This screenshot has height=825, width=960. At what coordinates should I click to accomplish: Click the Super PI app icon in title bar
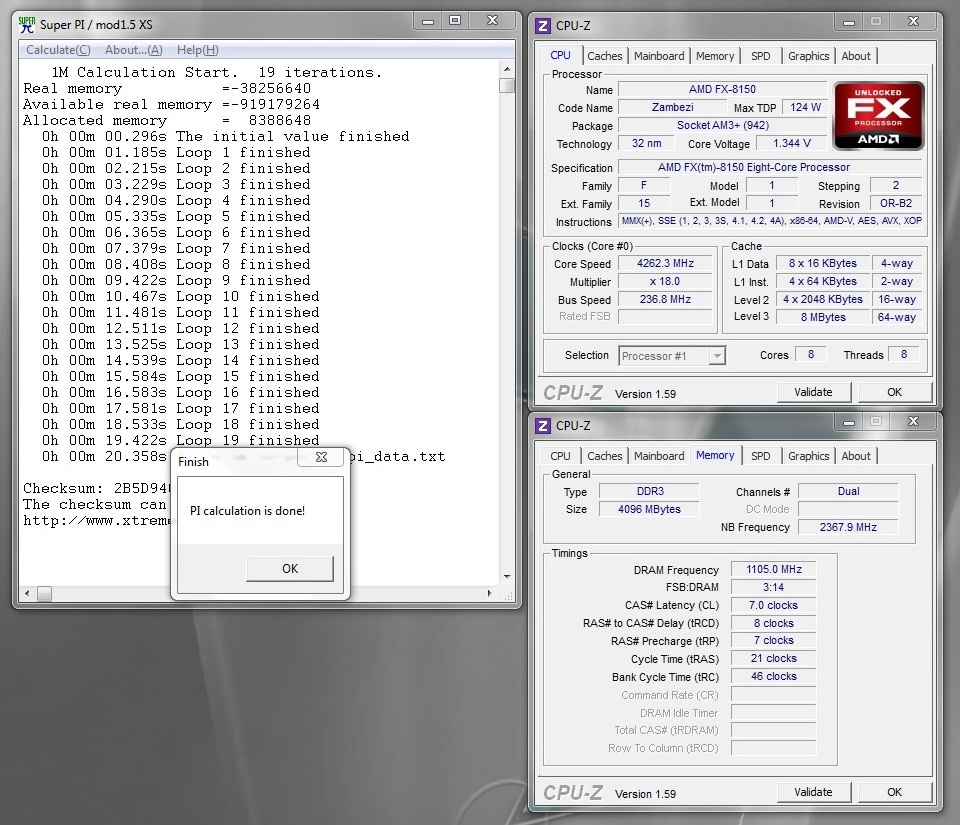click(27, 24)
